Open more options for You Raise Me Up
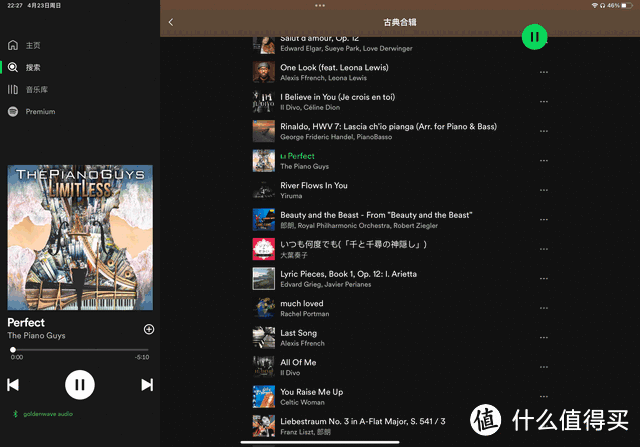The height and width of the screenshot is (447, 640). tap(544, 396)
